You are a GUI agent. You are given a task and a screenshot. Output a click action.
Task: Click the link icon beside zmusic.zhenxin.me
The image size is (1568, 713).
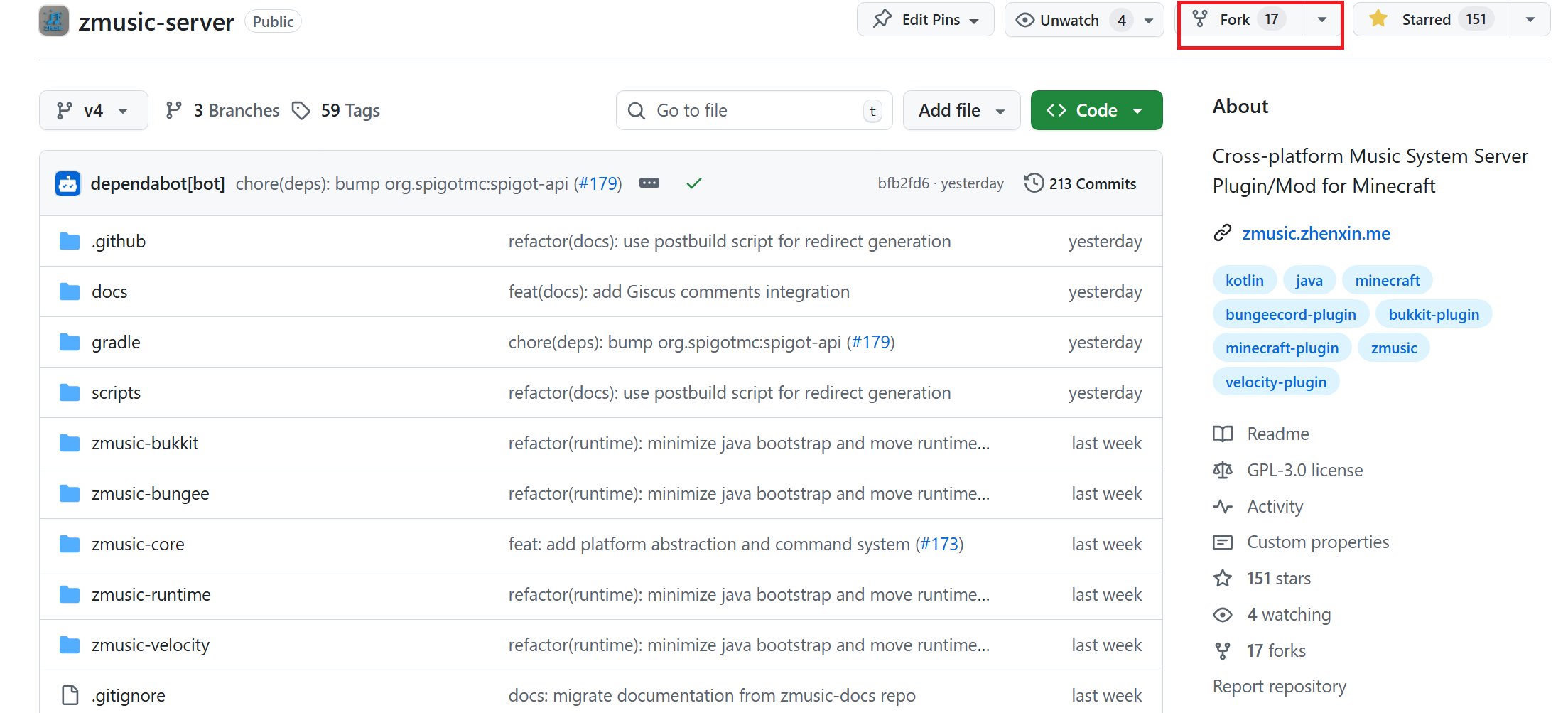click(x=1223, y=232)
